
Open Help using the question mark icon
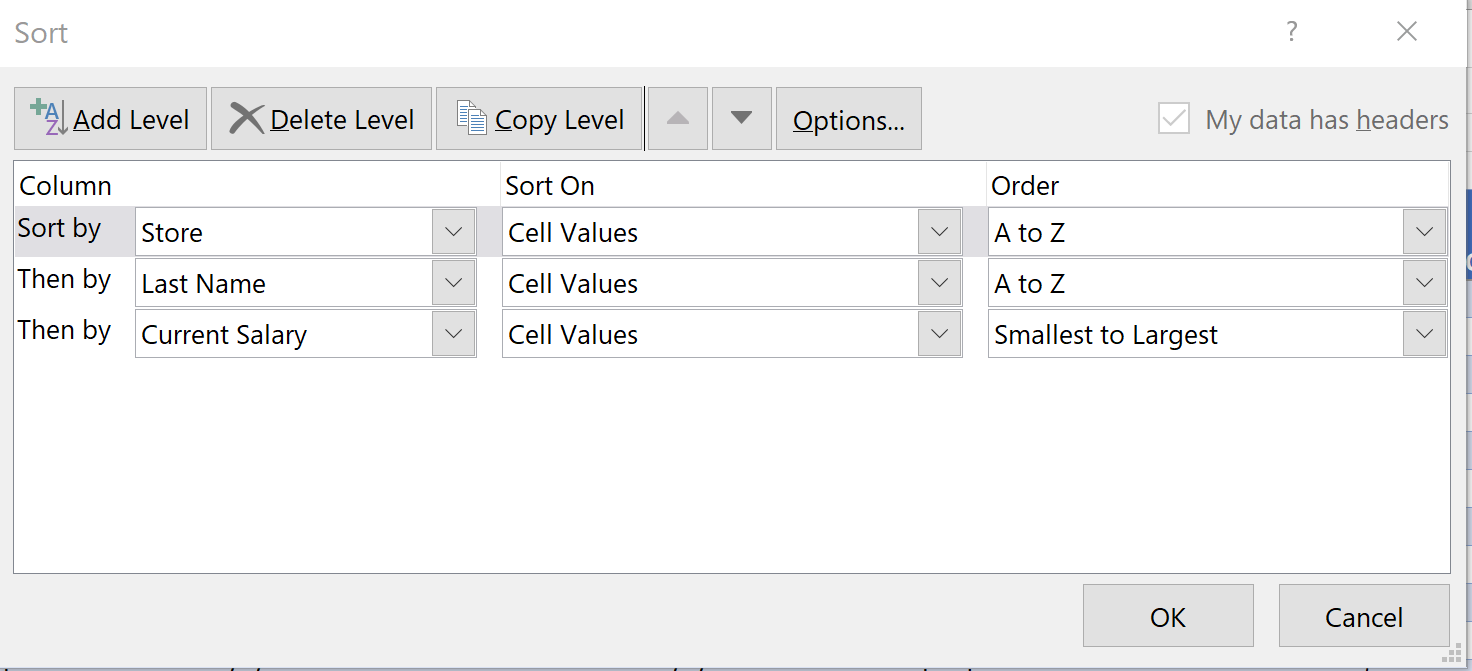[1292, 32]
